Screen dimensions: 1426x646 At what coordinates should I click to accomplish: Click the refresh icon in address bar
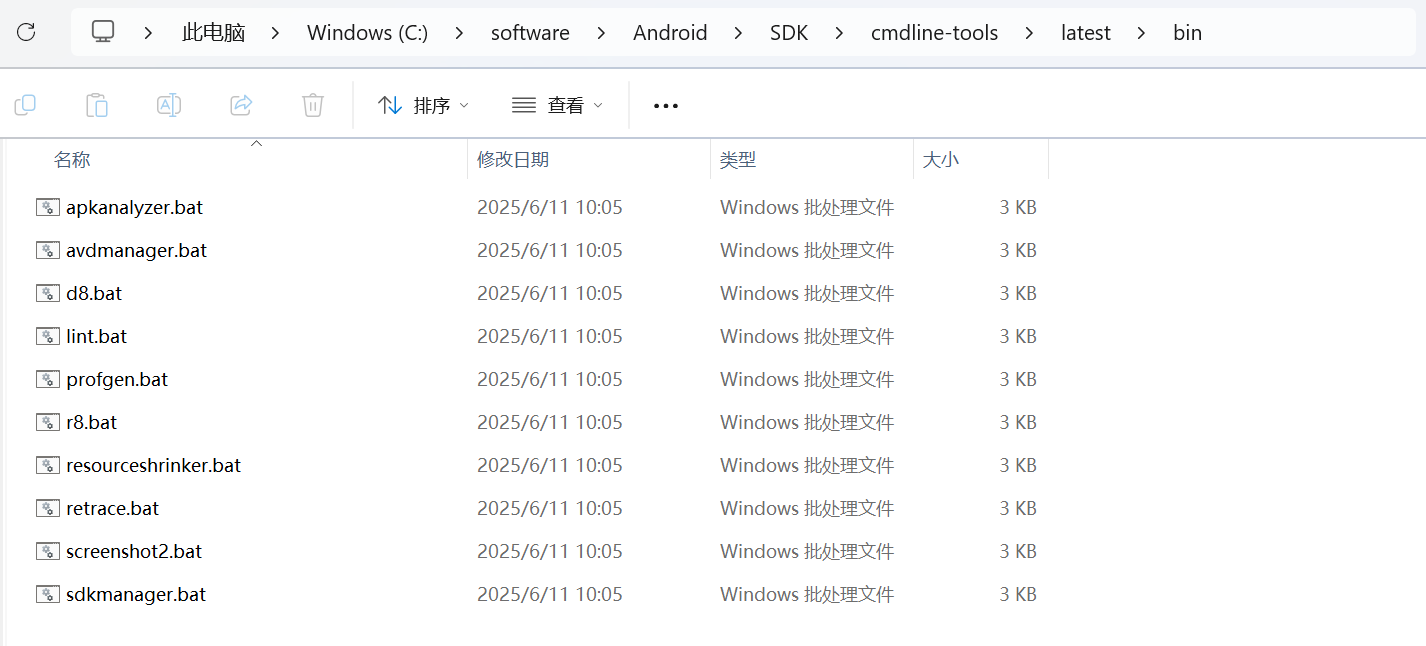point(26,33)
